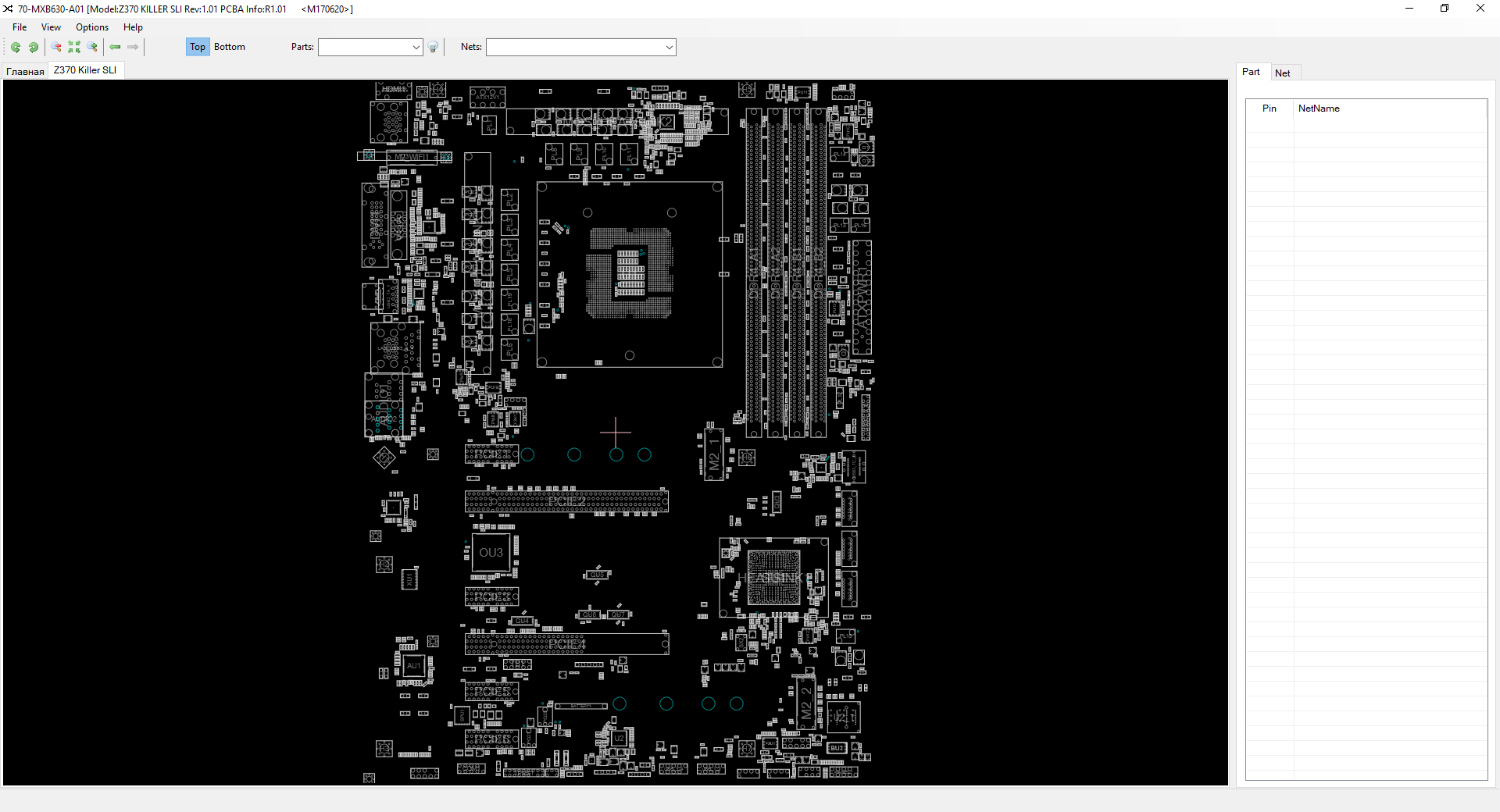This screenshot has height=812, width=1500.
Task: Click the rotate counter-clockwise icon
Action: pyautogui.click(x=16, y=48)
